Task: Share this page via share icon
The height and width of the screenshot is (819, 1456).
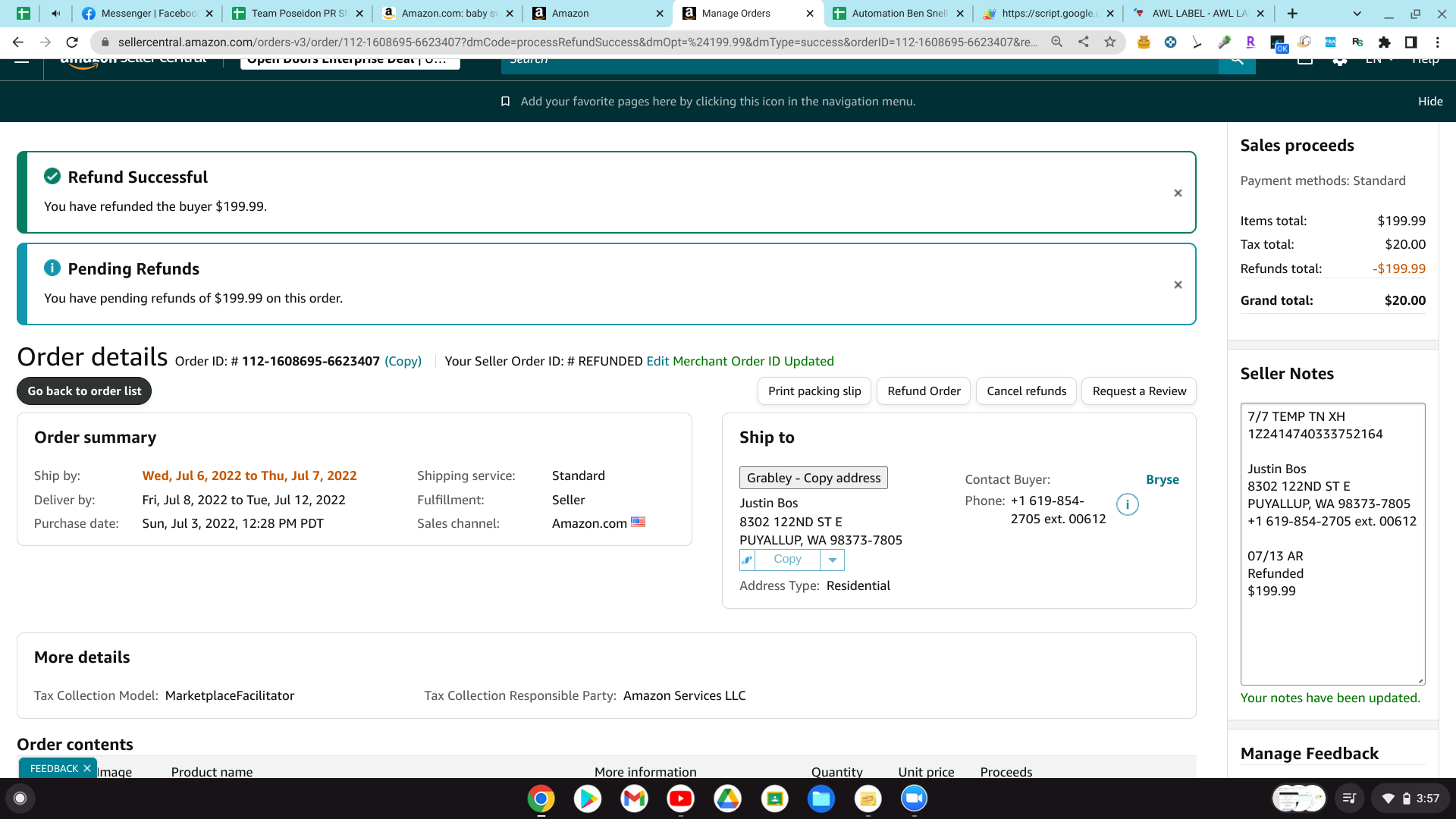Action: pos(1084,42)
